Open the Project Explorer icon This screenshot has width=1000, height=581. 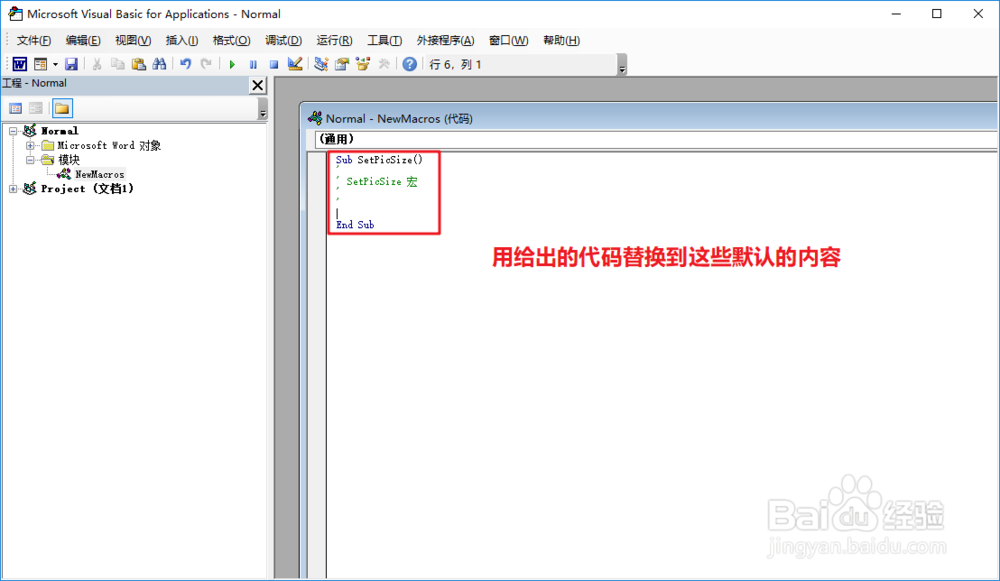coord(321,64)
